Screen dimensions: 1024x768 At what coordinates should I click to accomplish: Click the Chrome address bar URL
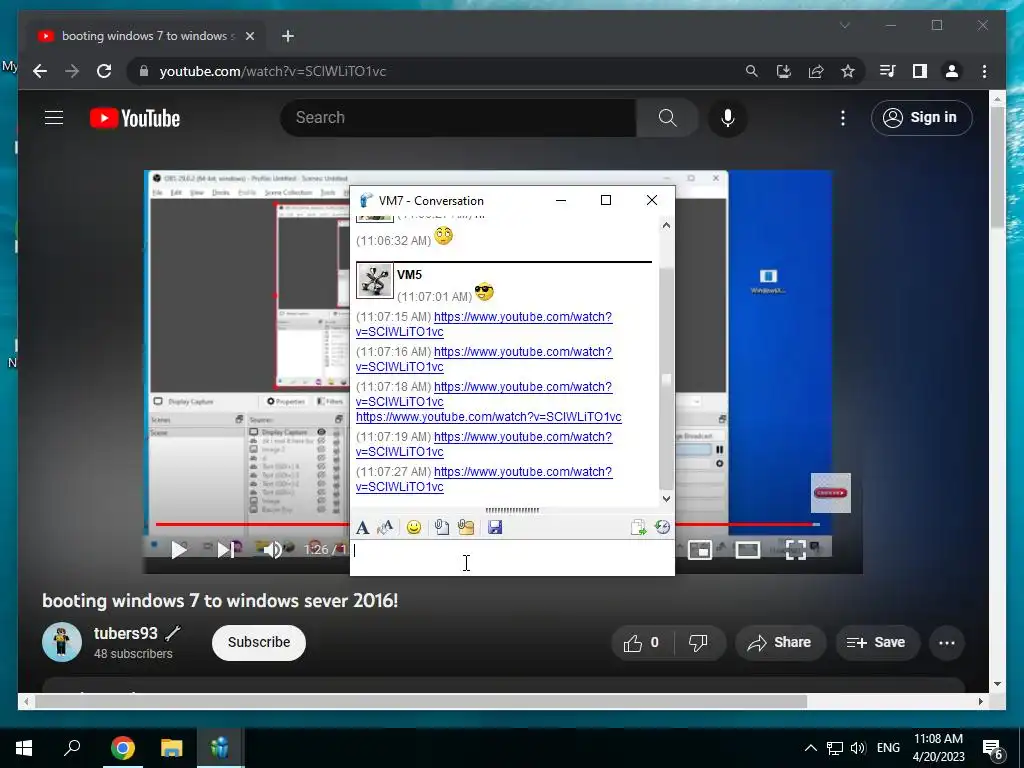click(273, 71)
